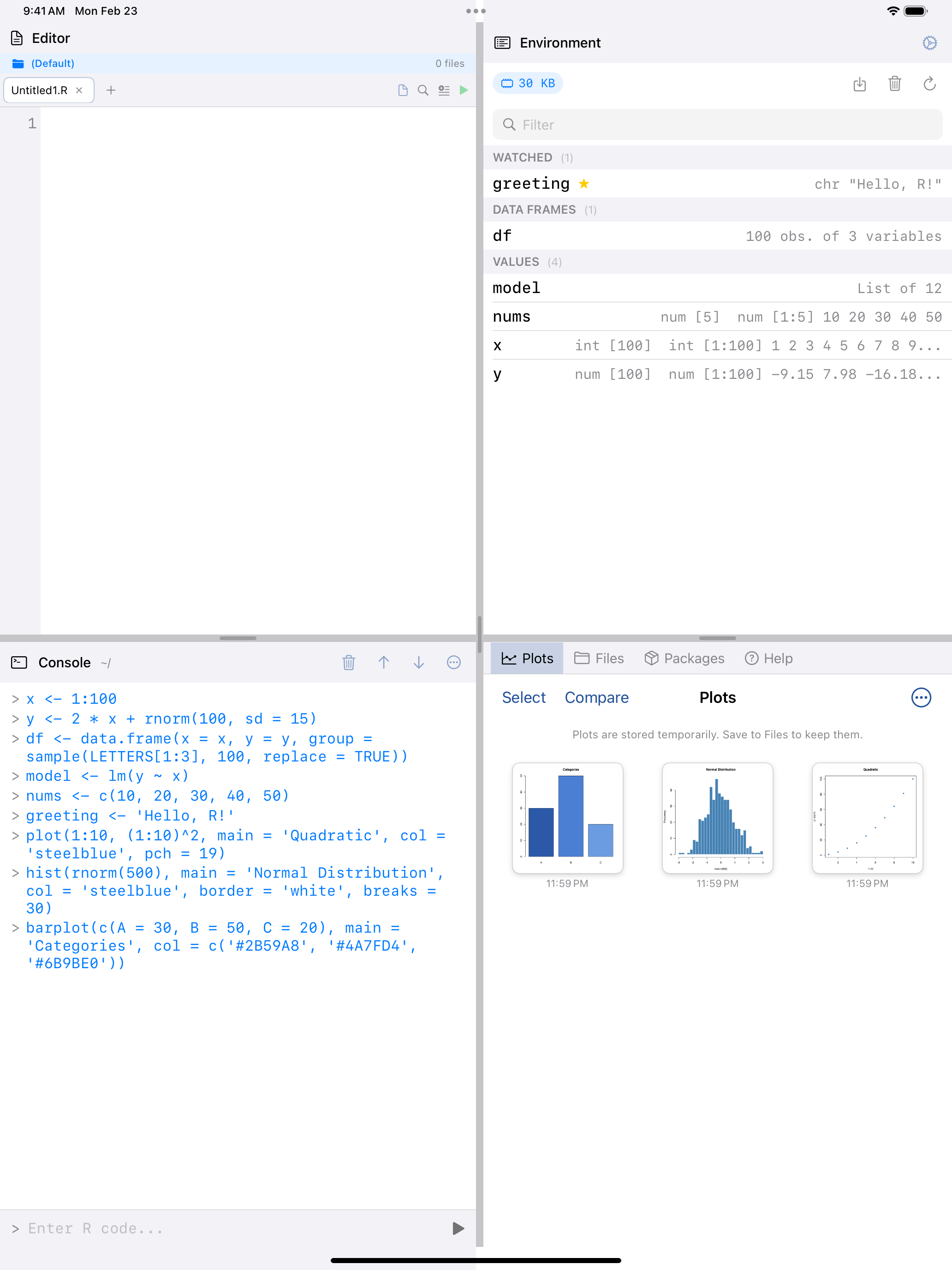Recall previous command using up arrow icon
952x1270 pixels.
[383, 663]
